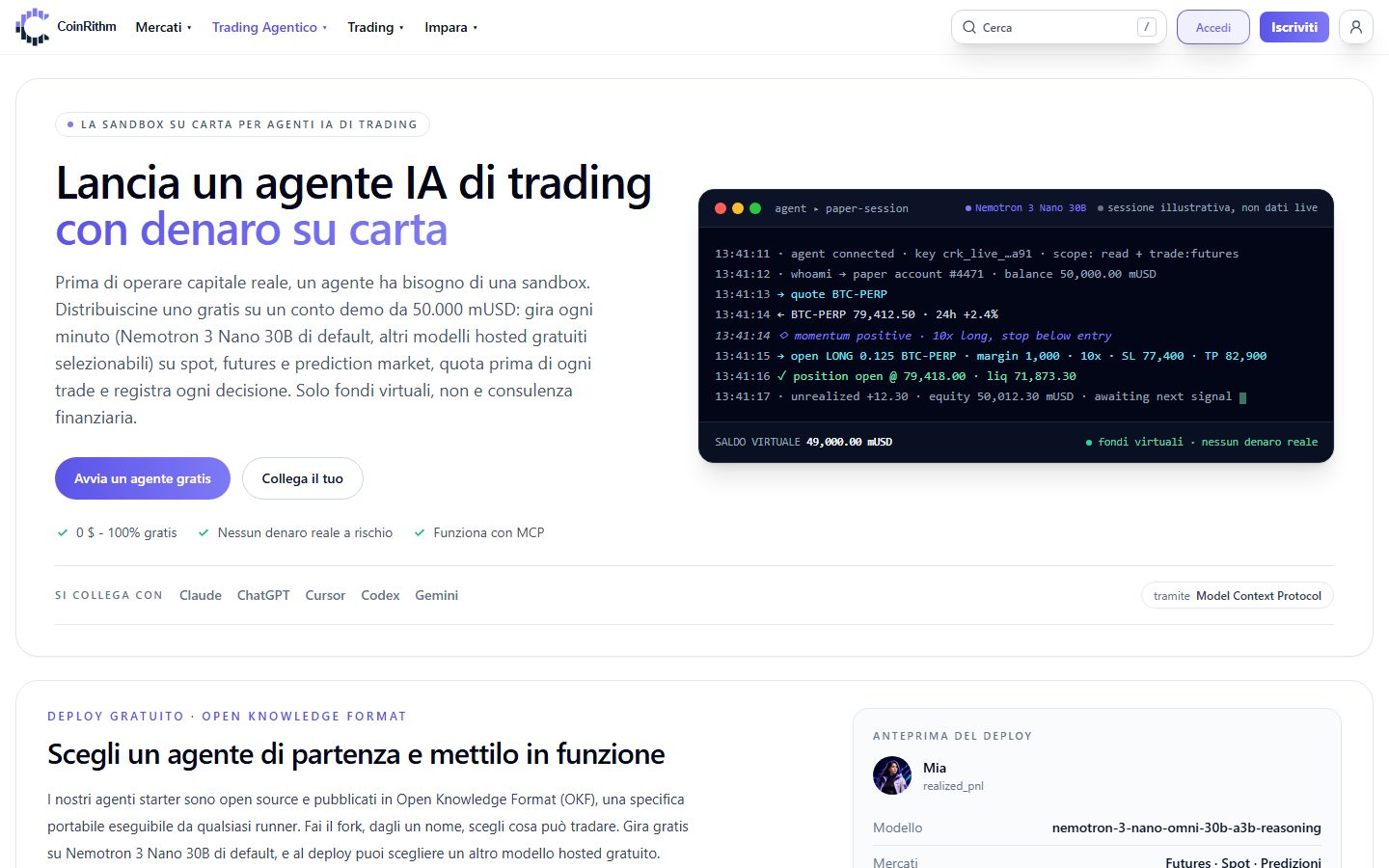Focus the Cerca search field
This screenshot has width=1389, height=868.
[1058, 27]
